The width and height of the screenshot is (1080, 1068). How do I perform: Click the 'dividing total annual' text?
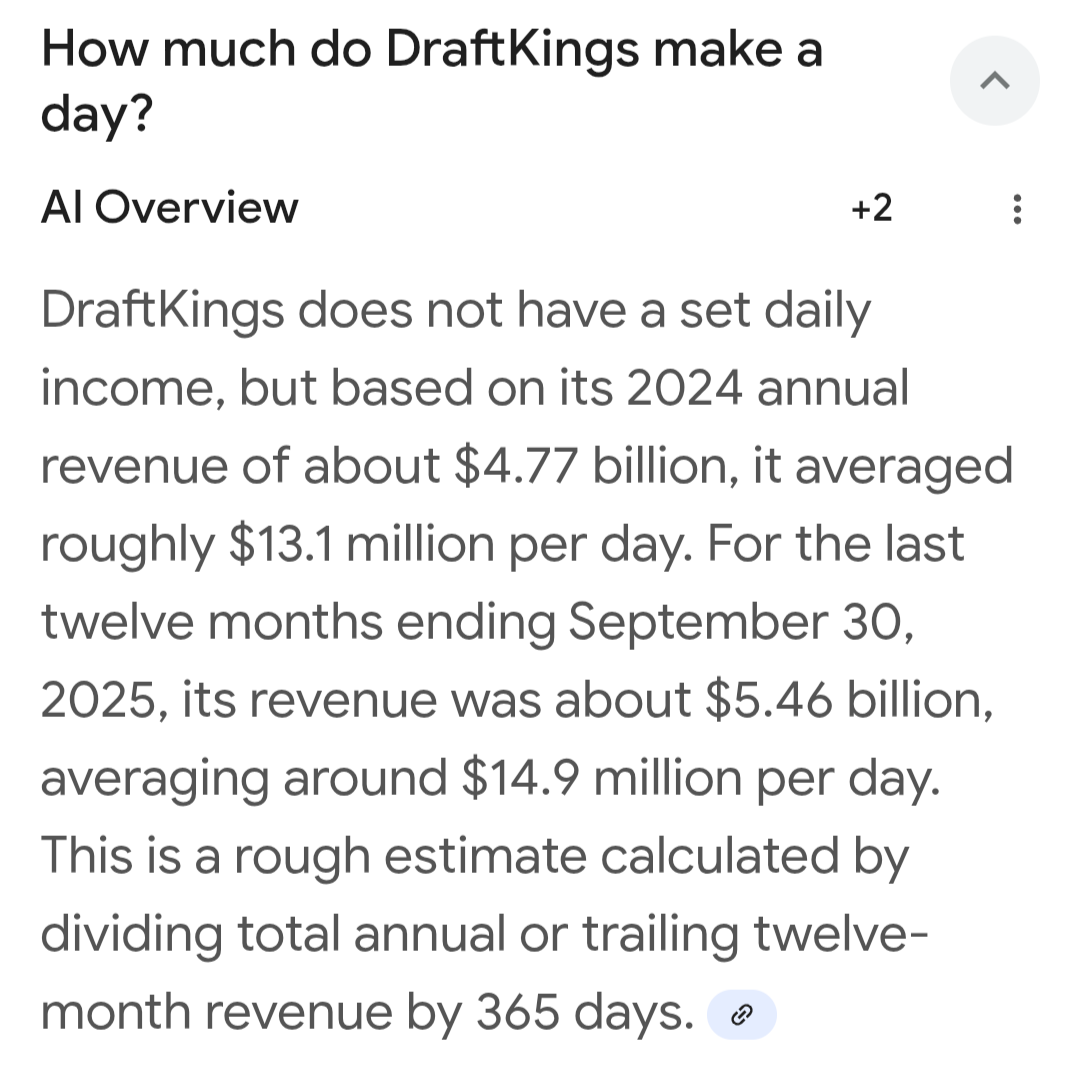click(273, 935)
